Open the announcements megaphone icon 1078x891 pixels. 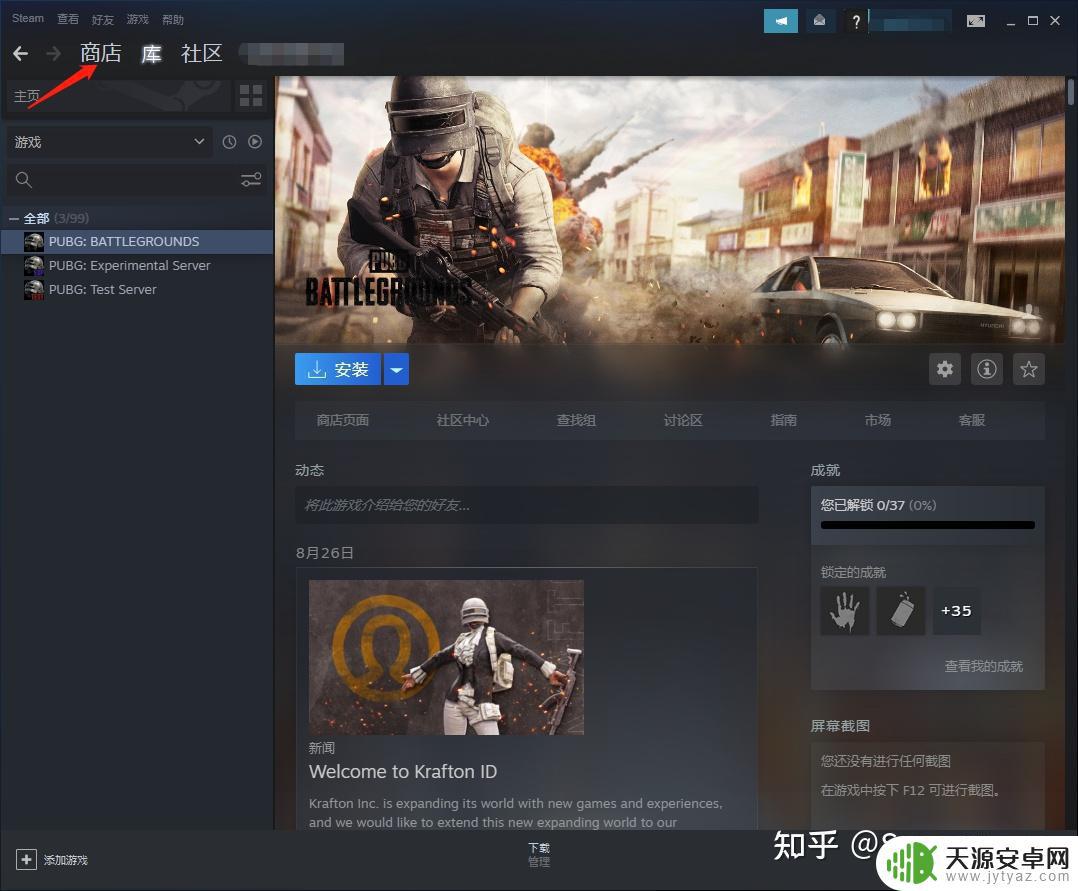pos(780,21)
